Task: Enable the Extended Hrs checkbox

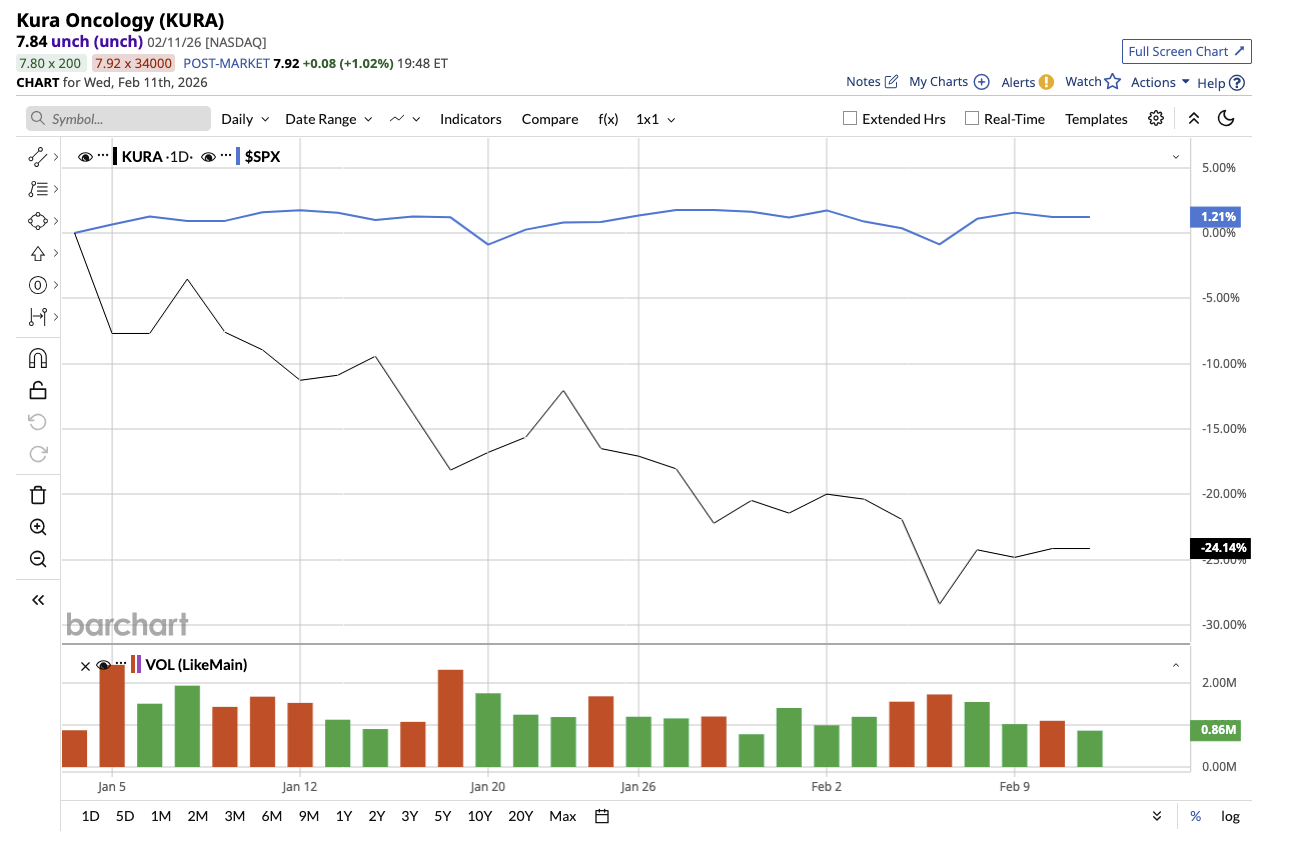Action: 850,118
